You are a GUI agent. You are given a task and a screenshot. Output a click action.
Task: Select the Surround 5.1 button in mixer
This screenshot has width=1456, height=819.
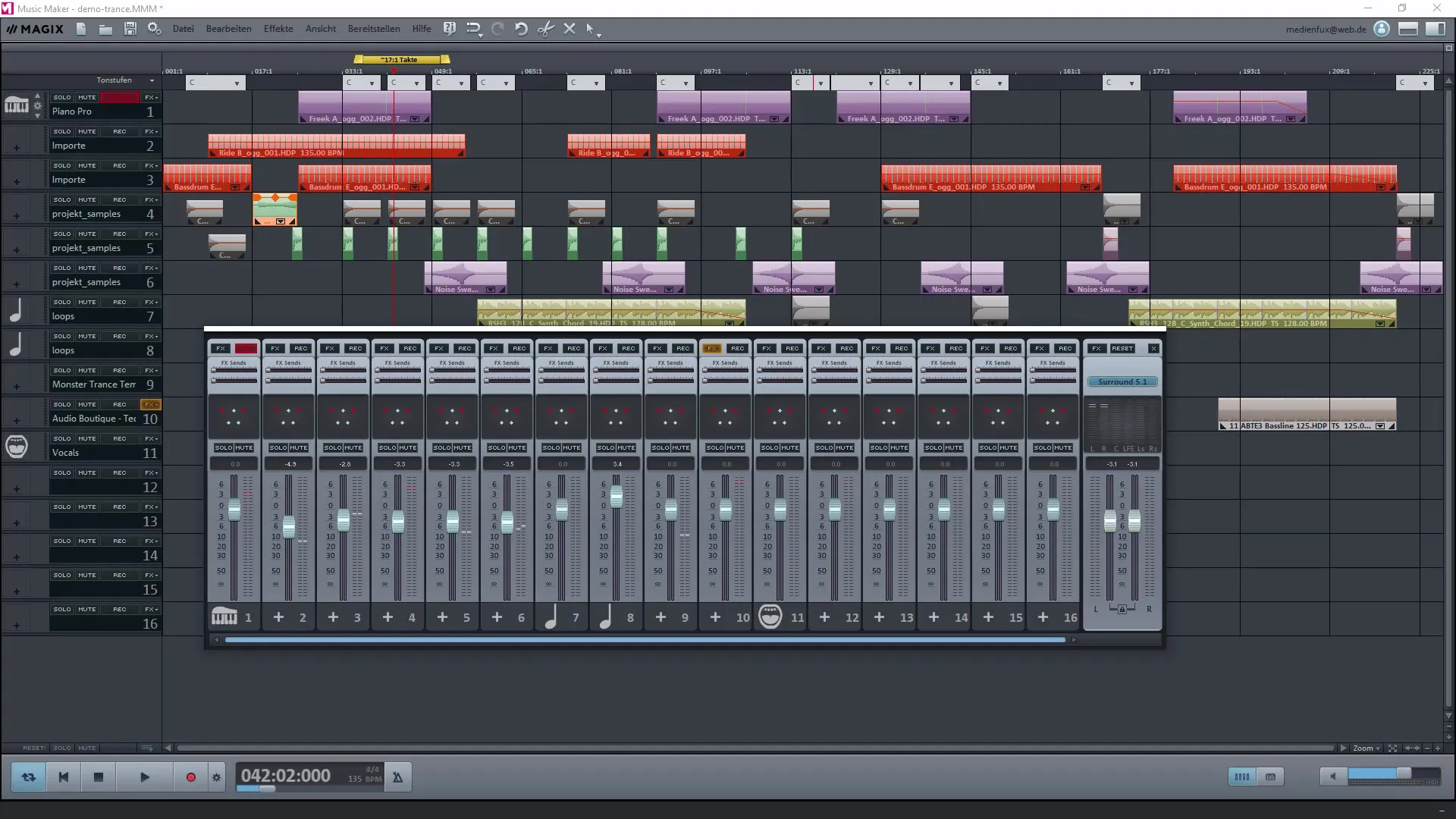click(1122, 382)
